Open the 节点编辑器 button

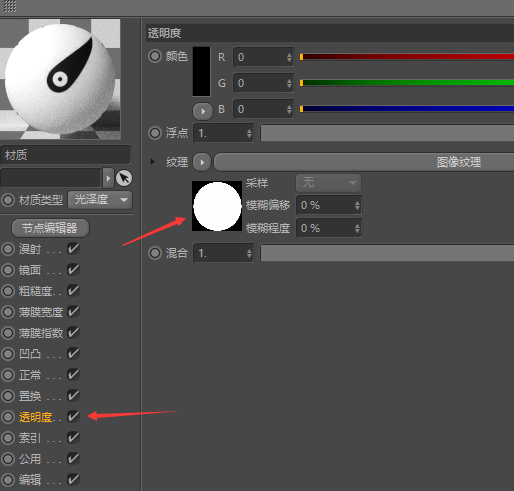(50, 228)
